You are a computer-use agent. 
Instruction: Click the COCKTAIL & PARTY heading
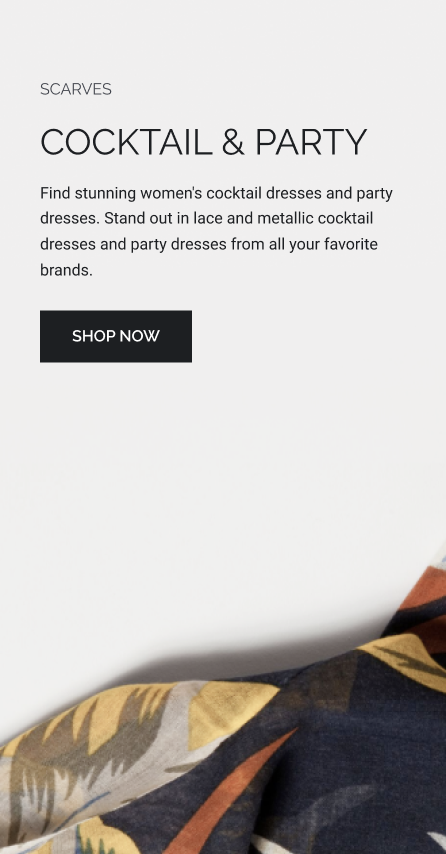[x=204, y=142]
